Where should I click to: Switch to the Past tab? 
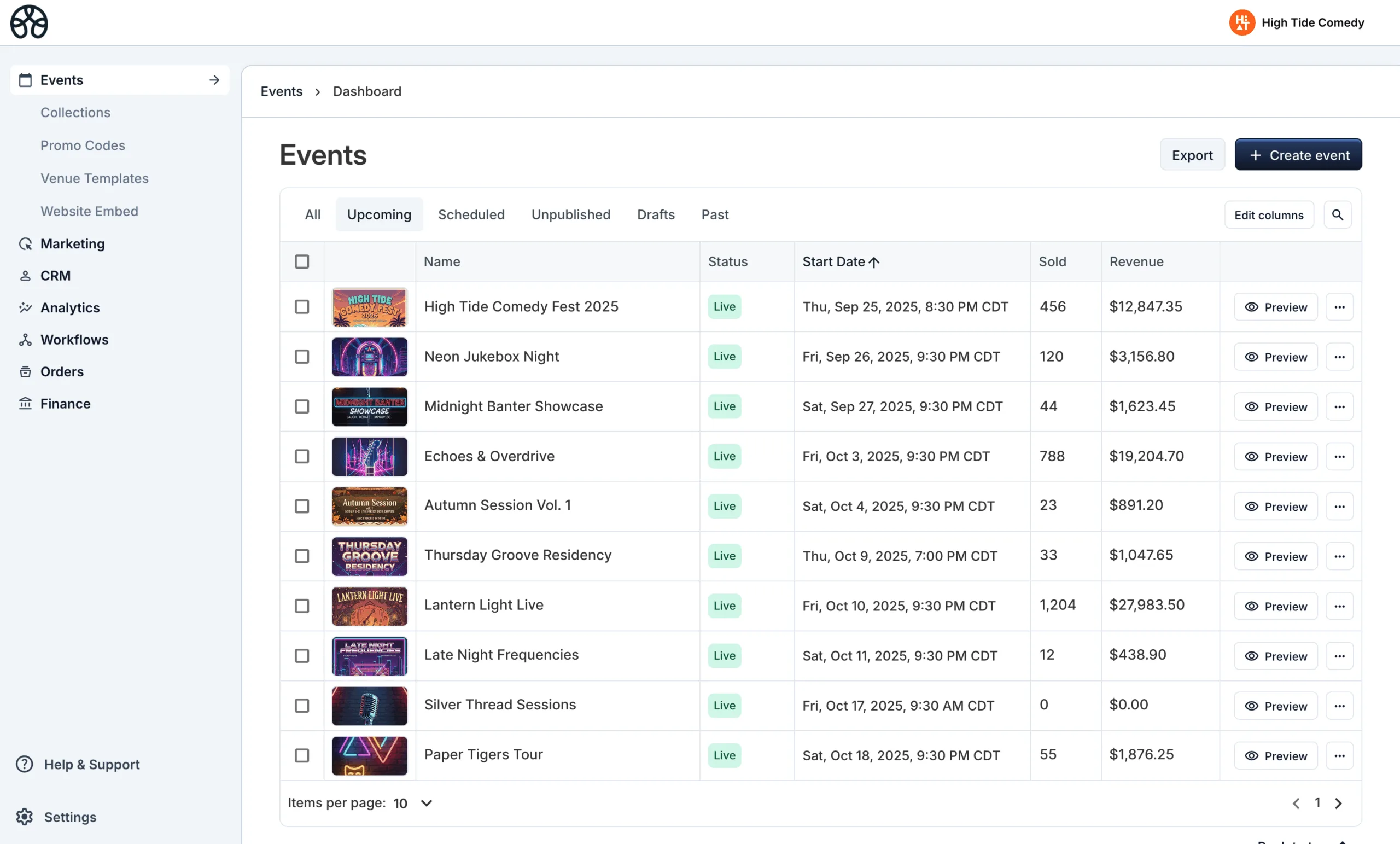click(714, 215)
